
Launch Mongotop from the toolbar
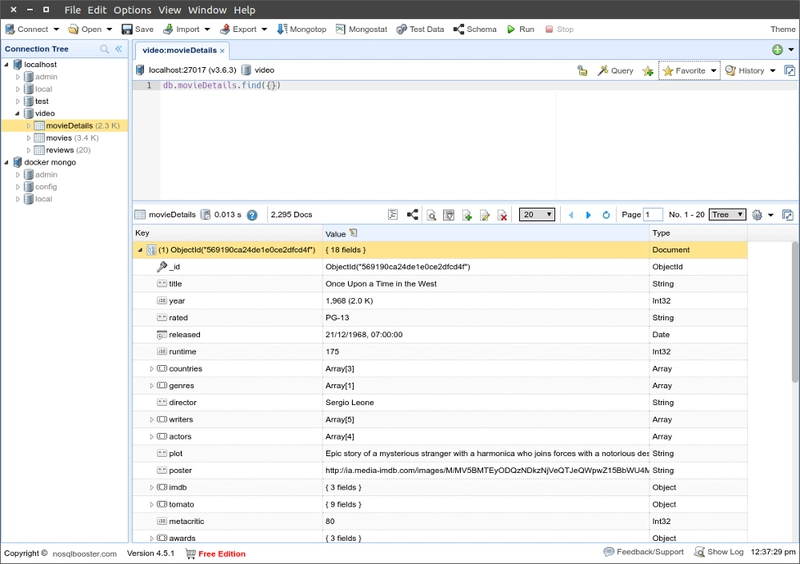(302, 29)
